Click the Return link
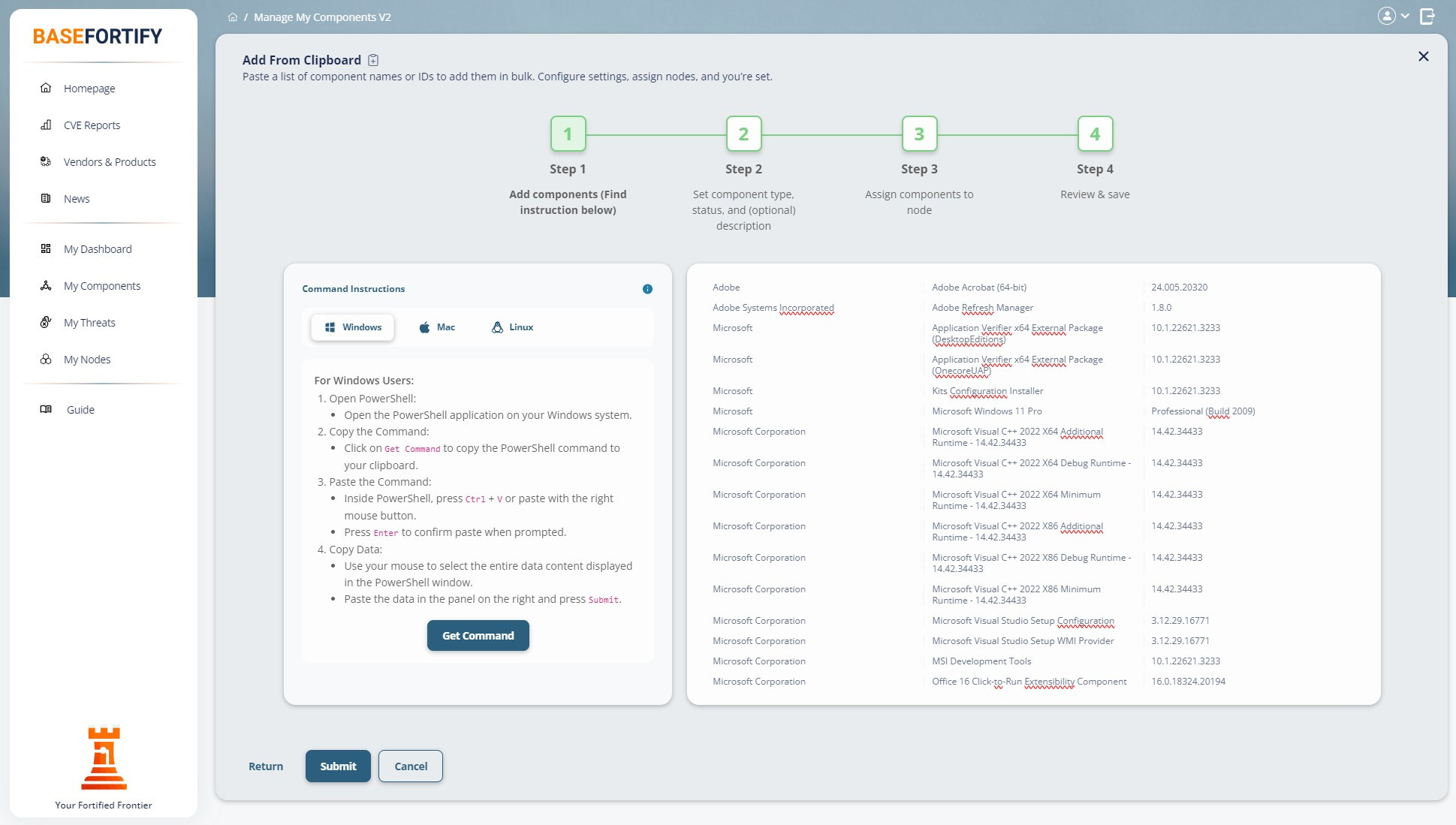 pos(266,766)
